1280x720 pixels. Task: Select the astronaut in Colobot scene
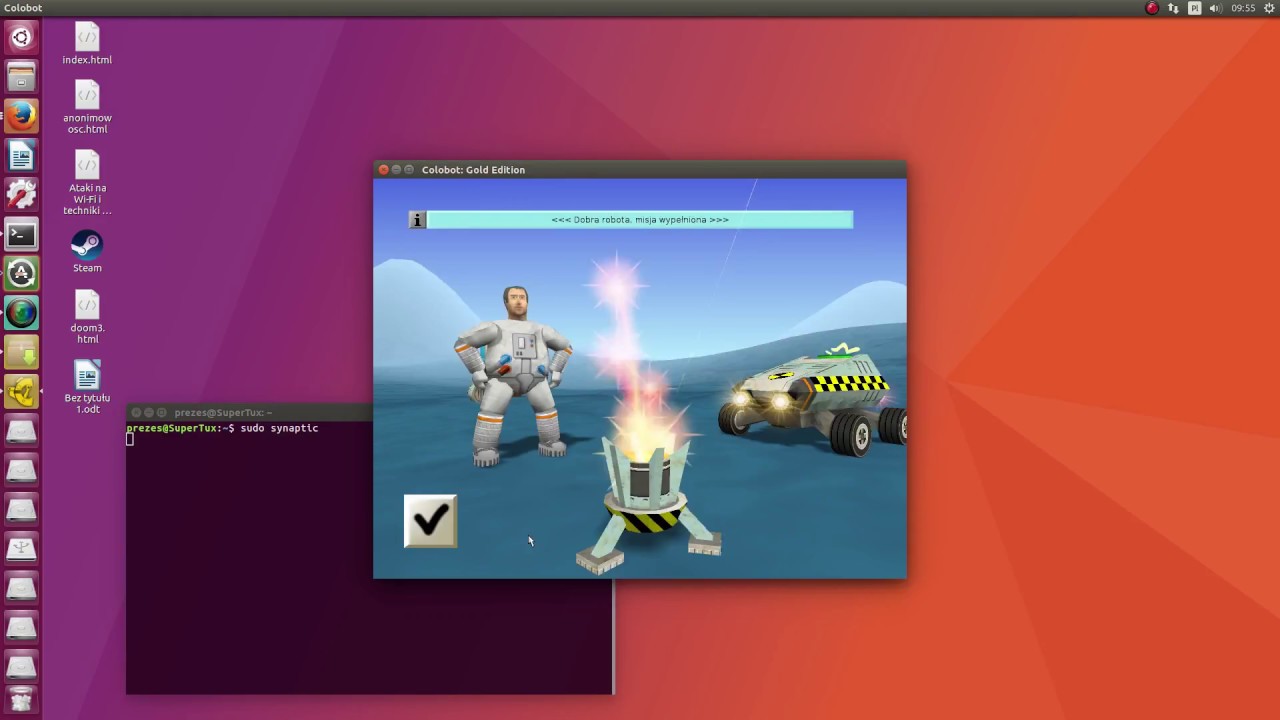[x=513, y=376]
